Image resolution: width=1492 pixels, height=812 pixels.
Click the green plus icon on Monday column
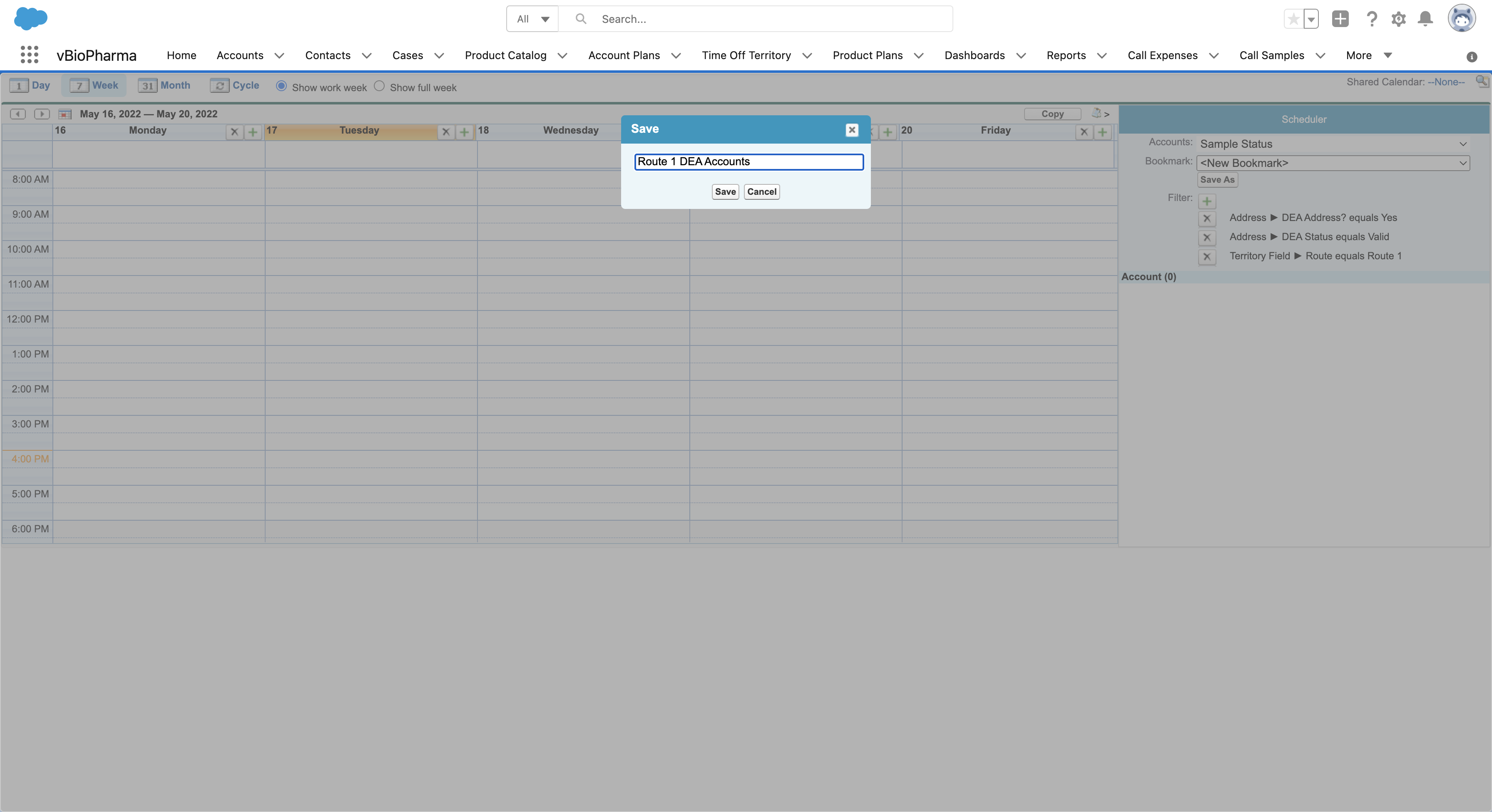(x=253, y=132)
